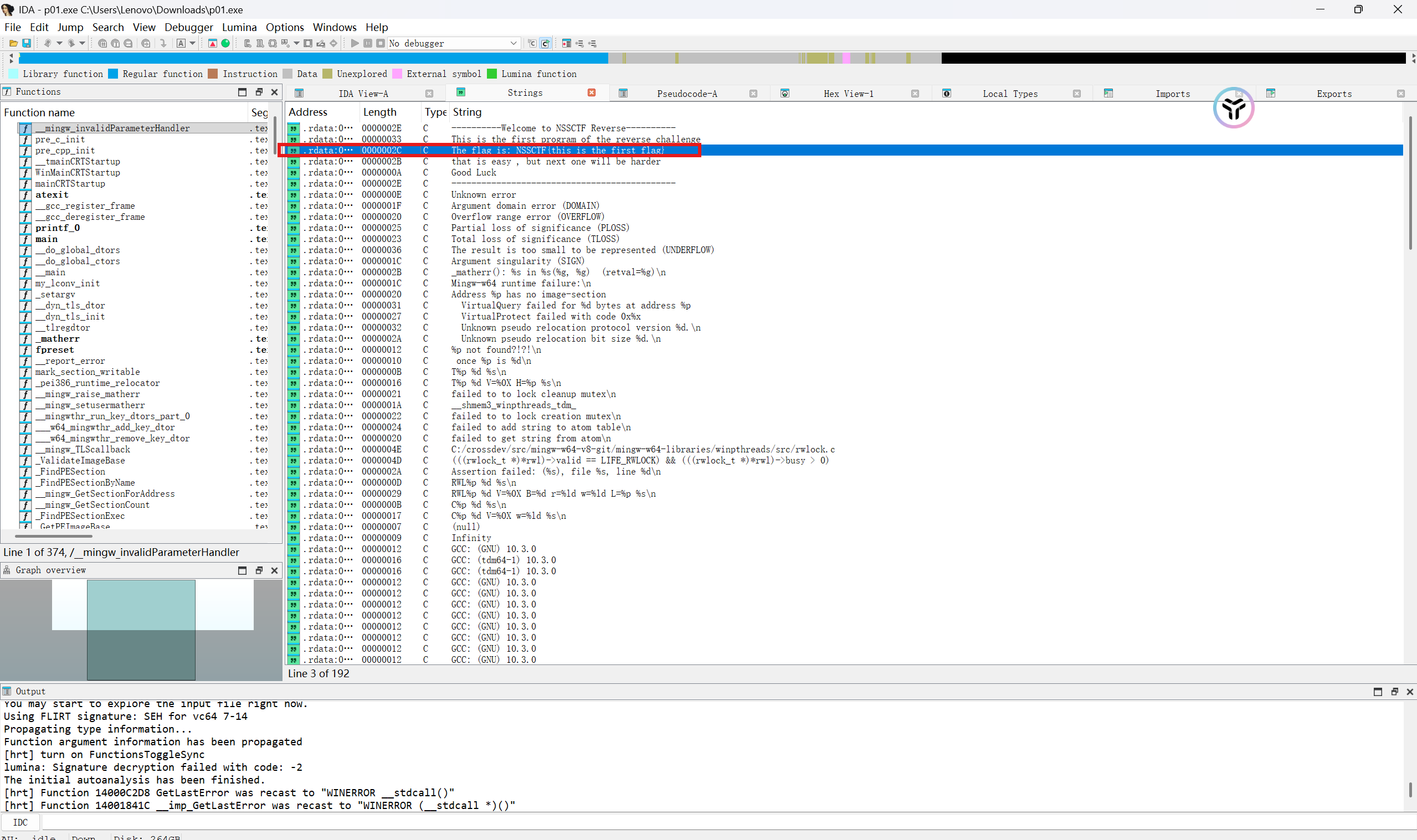Open the Lumina menu
Viewport: 1417px width, 840px height.
click(x=239, y=27)
